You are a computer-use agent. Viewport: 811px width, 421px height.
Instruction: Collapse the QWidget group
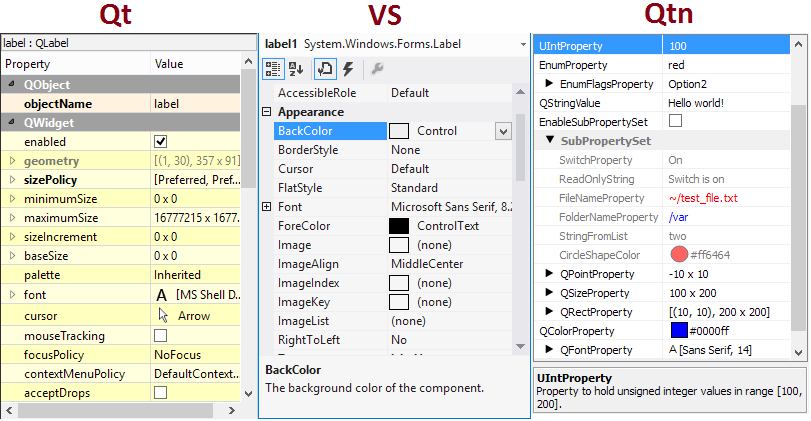11,122
